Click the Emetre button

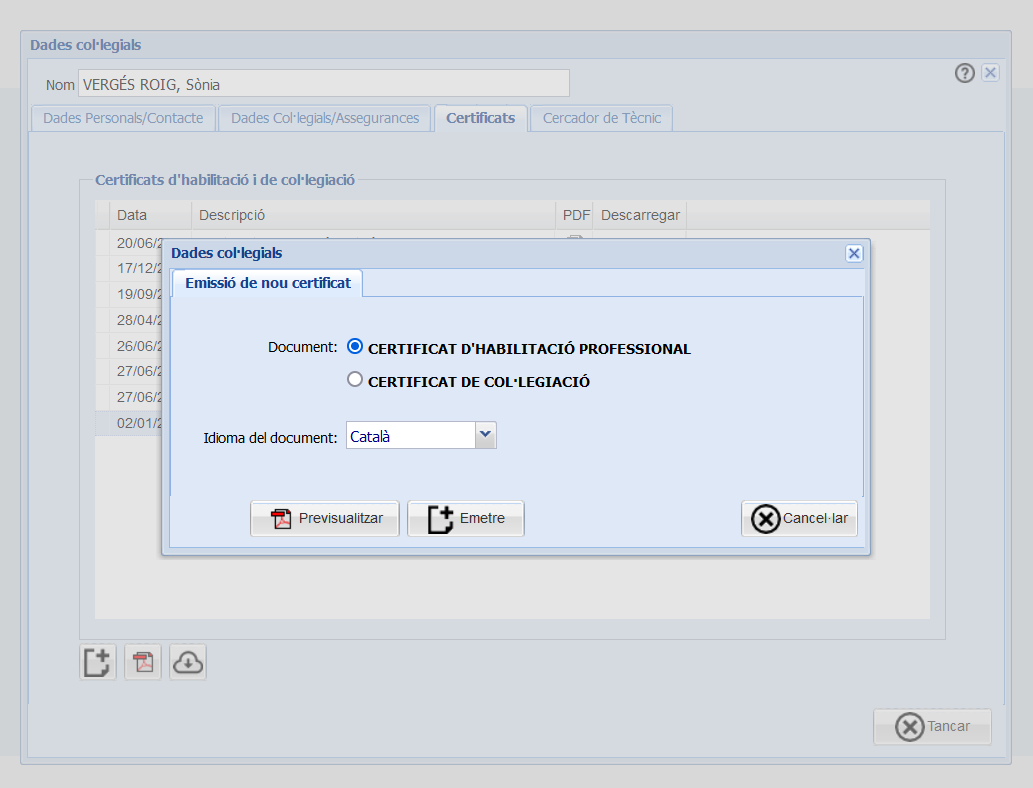point(466,519)
